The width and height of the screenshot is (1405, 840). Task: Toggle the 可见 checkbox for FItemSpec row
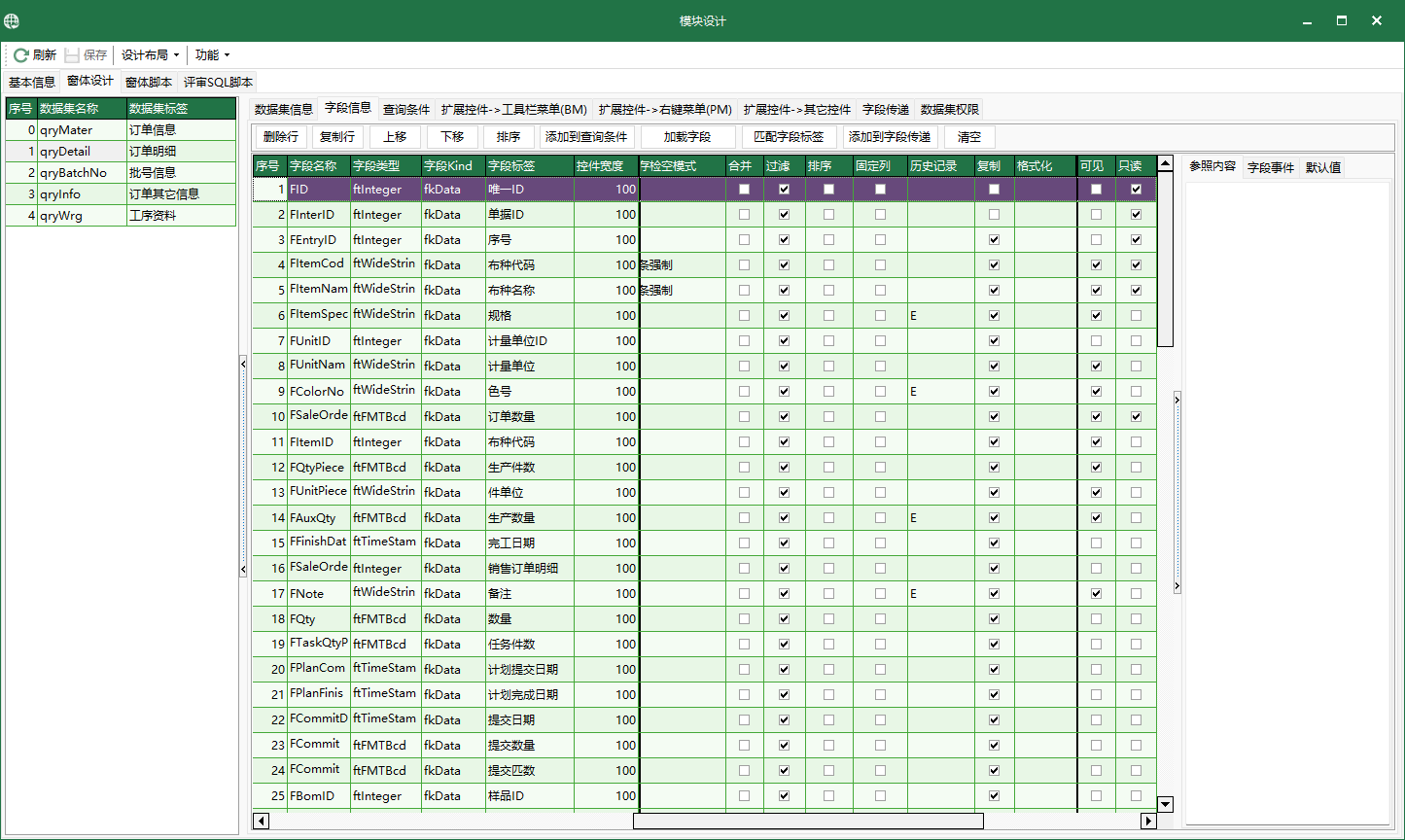(1097, 316)
